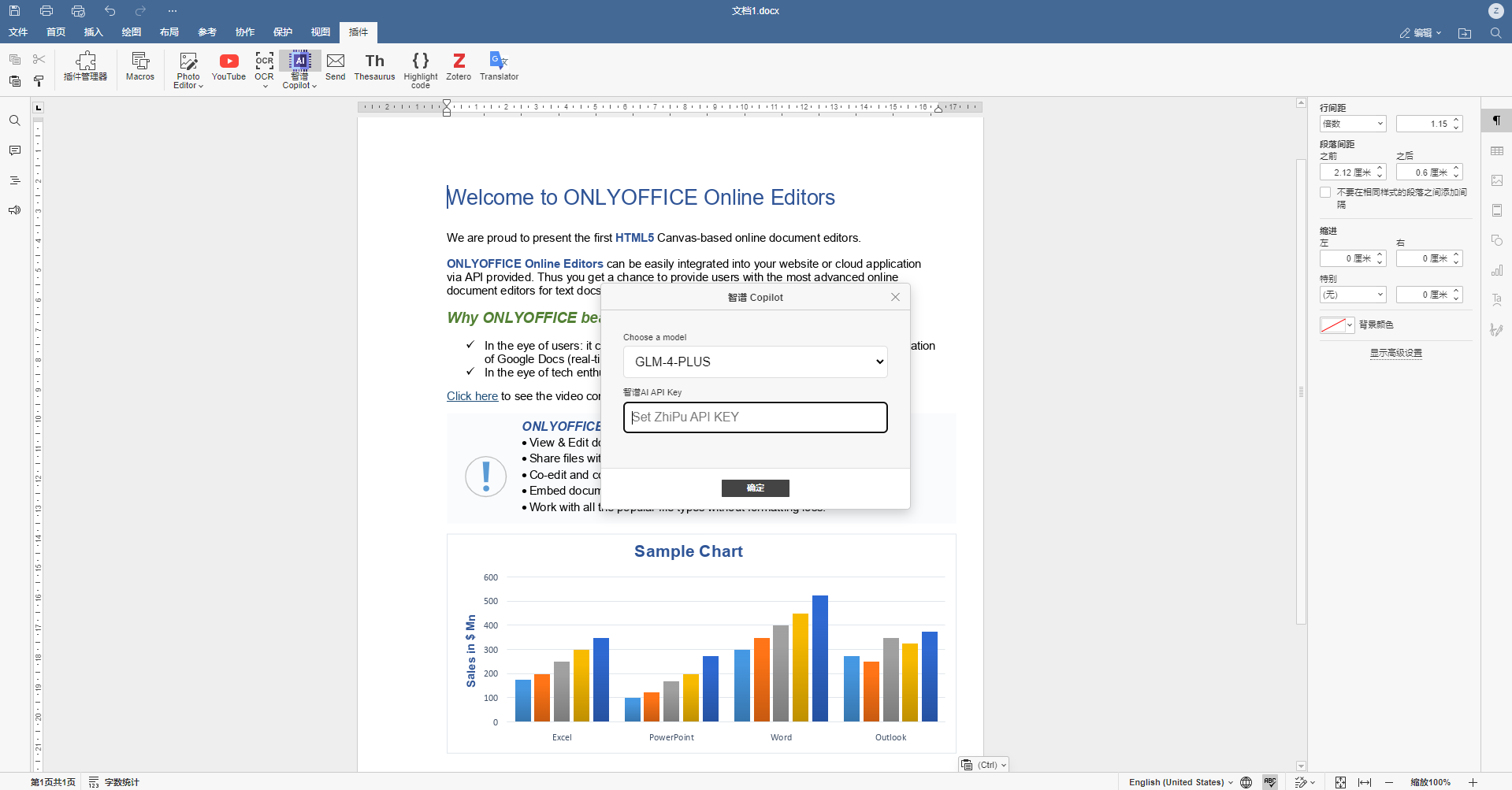This screenshot has width=1512, height=790.
Task: Check the 不要在相同样式的段落之间添加间隔 checkbox
Action: (x=1325, y=192)
